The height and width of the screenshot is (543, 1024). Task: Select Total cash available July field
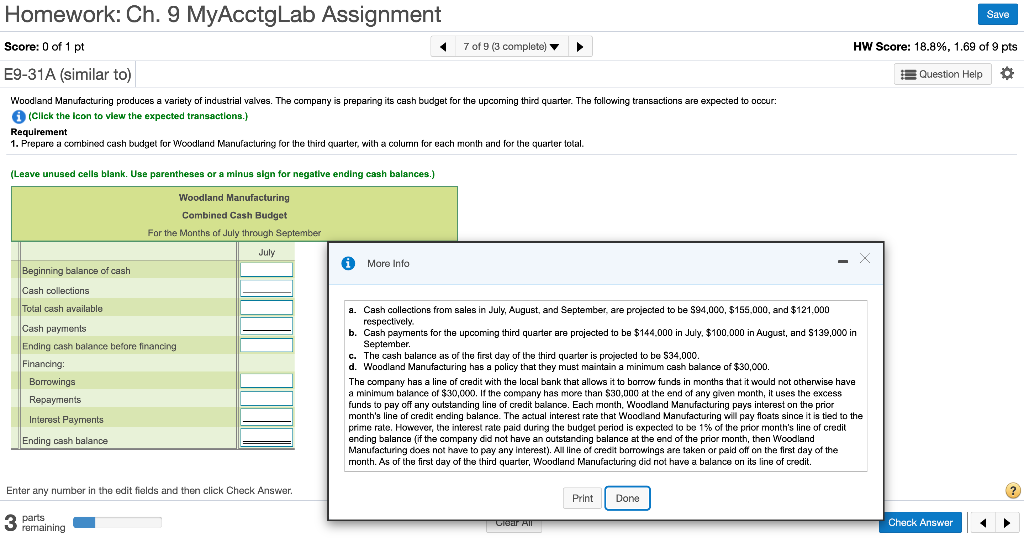pos(266,308)
